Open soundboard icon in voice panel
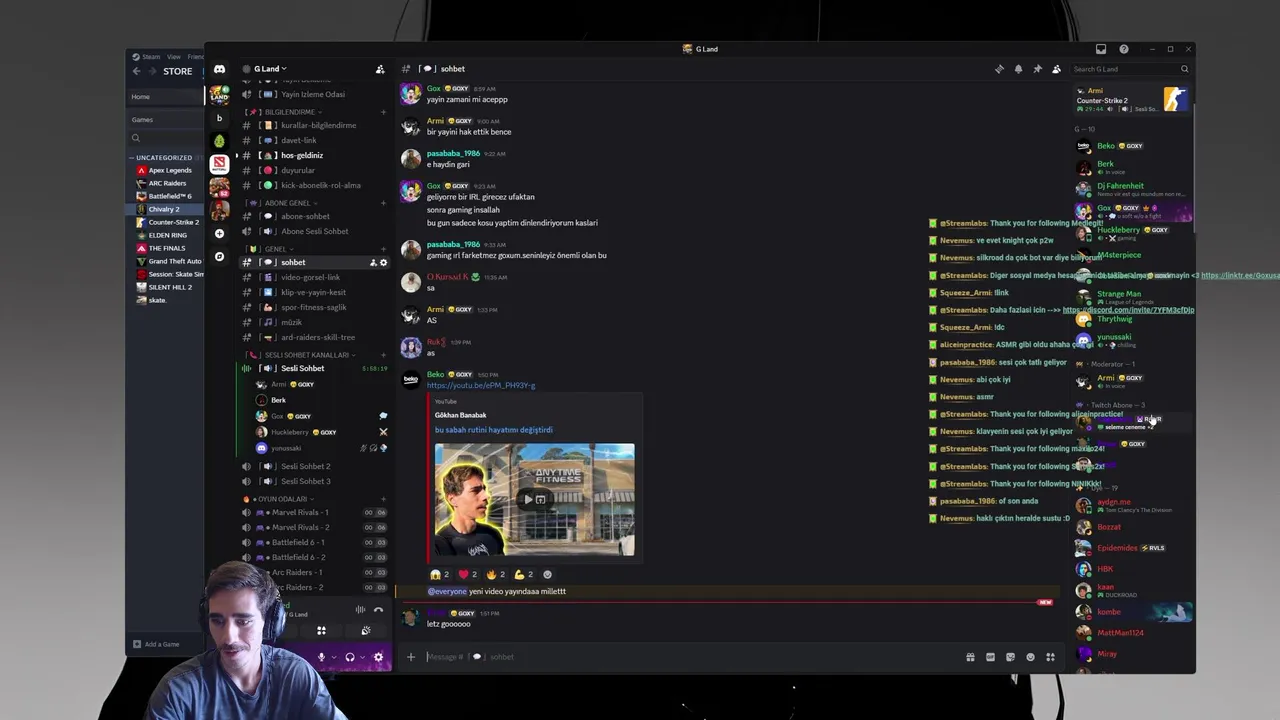The width and height of the screenshot is (1280, 720). 366,631
